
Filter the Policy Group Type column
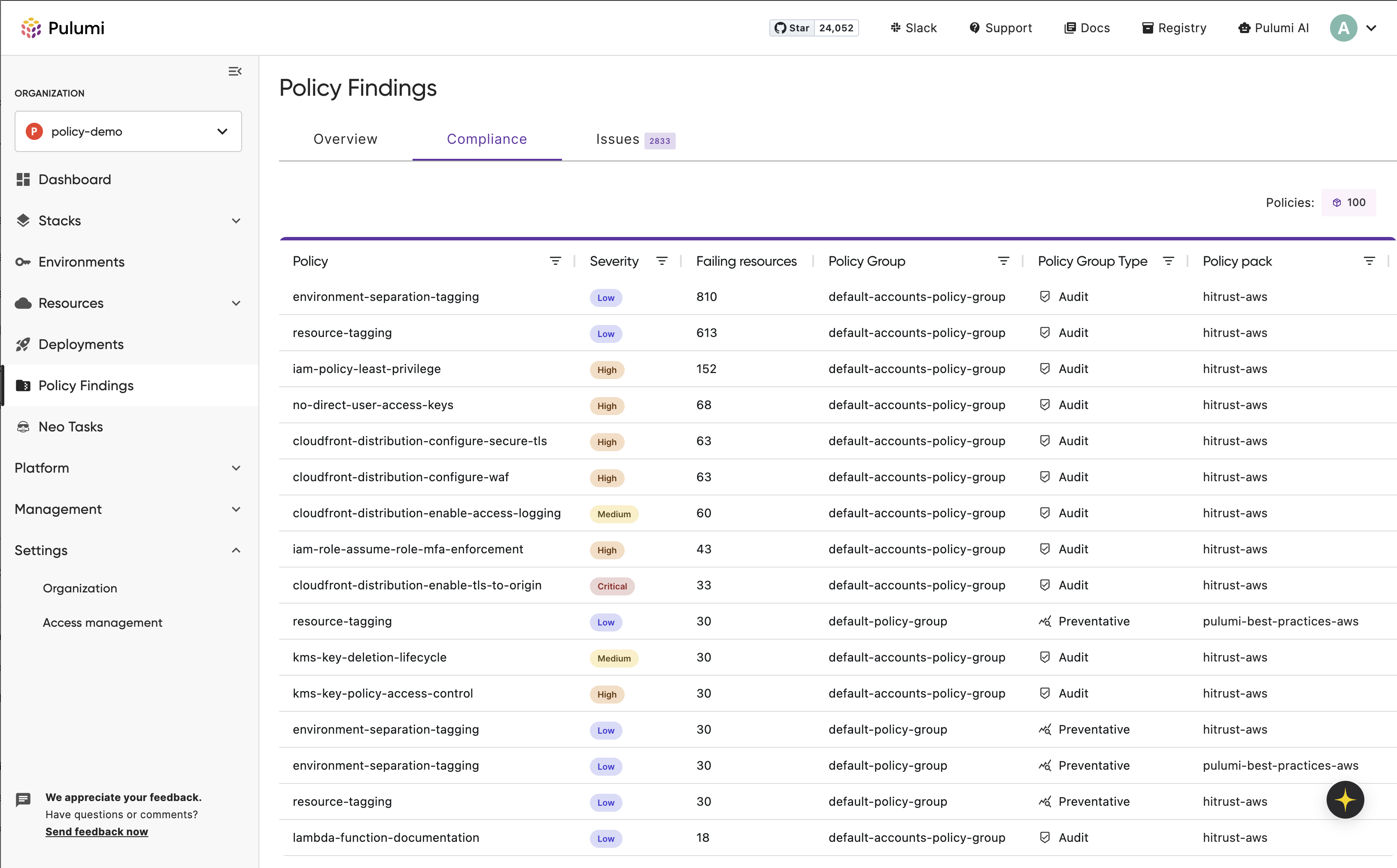[1169, 261]
